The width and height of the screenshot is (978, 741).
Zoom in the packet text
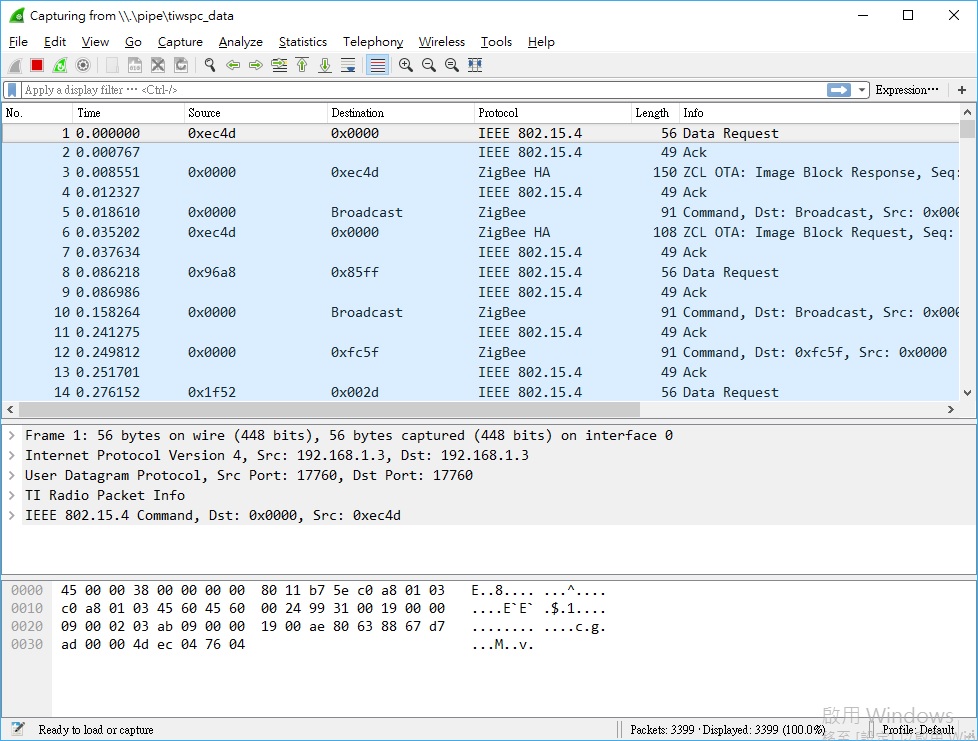pyautogui.click(x=405, y=65)
